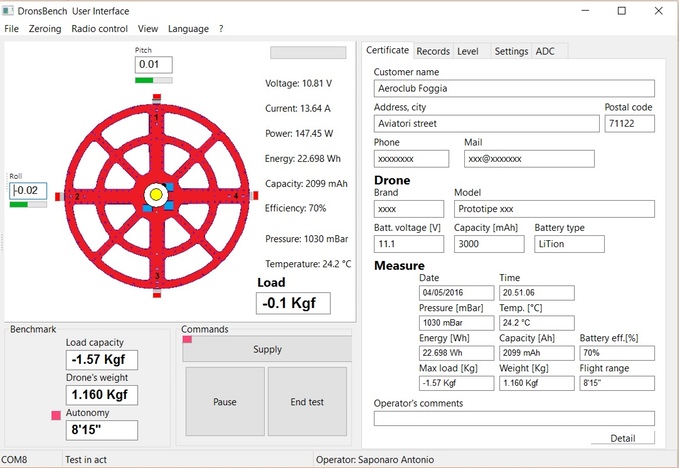Click the Supply button
Viewport: 679px width, 468px height.
[x=267, y=349]
